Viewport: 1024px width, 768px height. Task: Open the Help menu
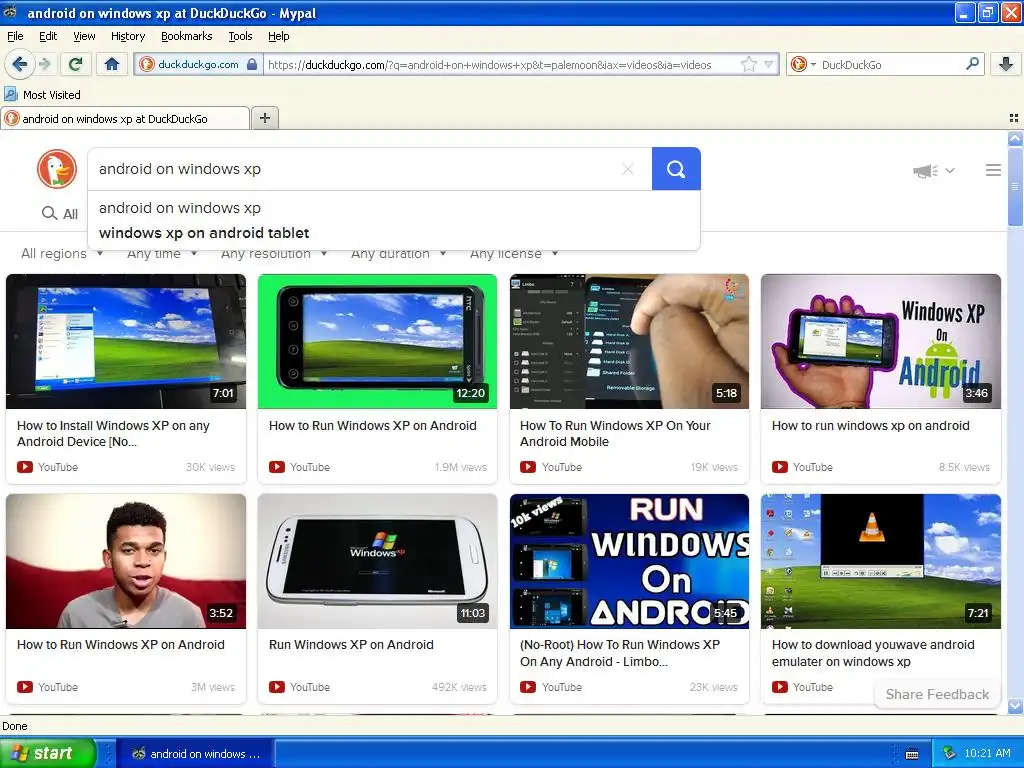pos(278,36)
